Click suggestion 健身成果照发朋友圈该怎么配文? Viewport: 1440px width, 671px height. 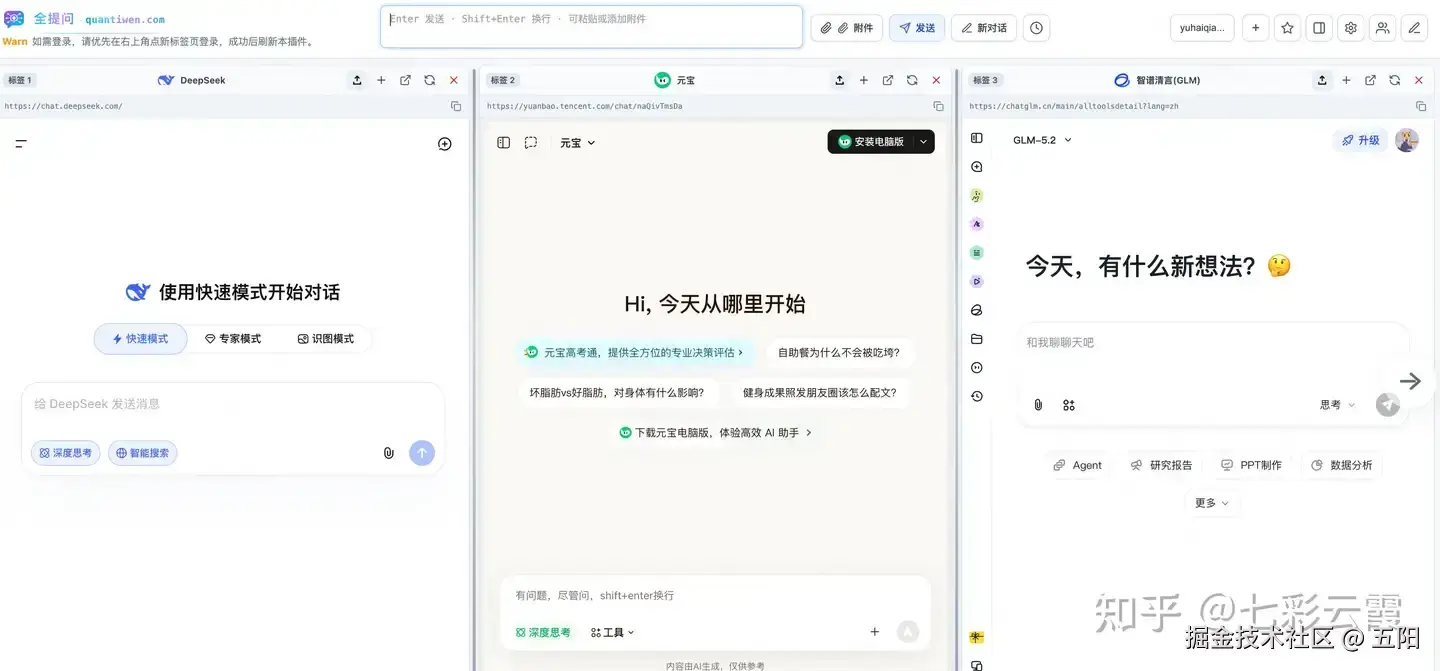click(820, 393)
